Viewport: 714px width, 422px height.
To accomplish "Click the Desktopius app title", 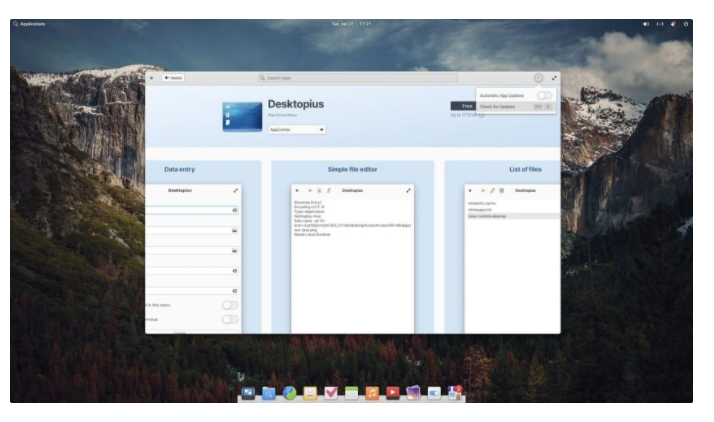I will click(x=296, y=104).
